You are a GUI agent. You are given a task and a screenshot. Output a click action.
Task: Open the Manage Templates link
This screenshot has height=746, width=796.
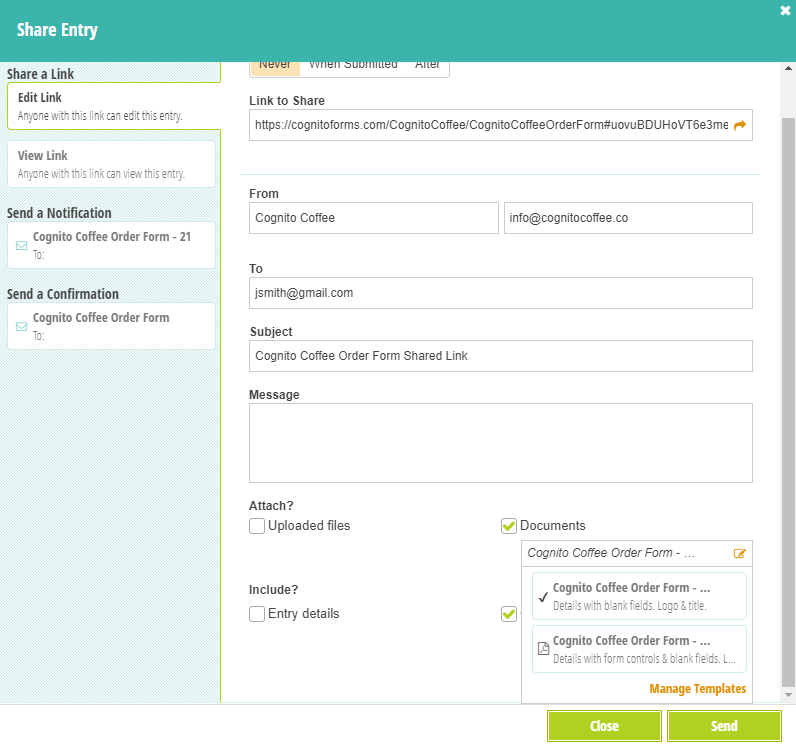coord(698,689)
